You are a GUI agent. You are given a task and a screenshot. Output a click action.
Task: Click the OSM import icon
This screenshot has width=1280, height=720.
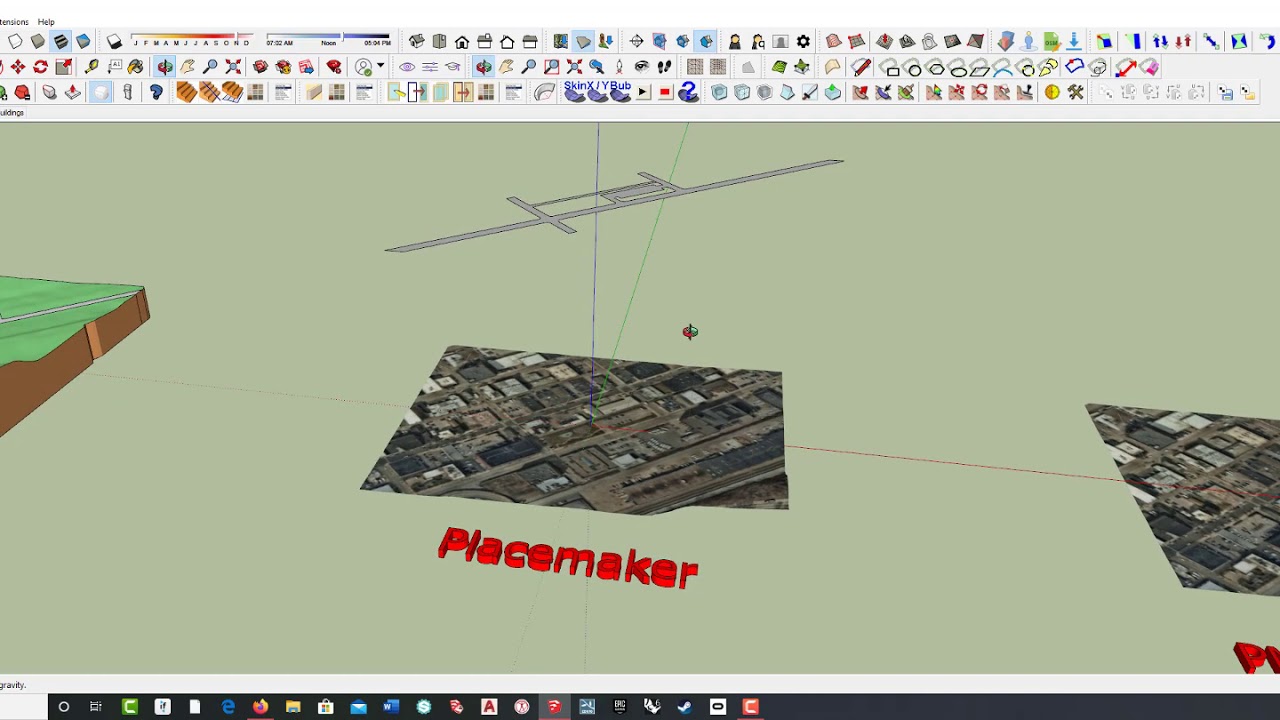(x=1051, y=41)
